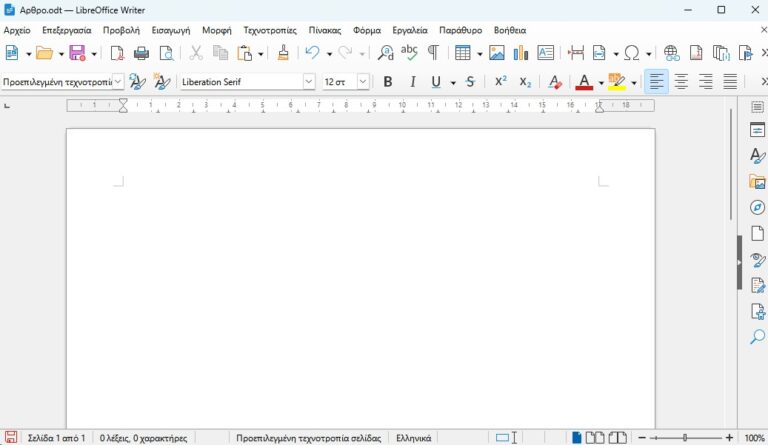Toggle Bold formatting

[x=387, y=82]
